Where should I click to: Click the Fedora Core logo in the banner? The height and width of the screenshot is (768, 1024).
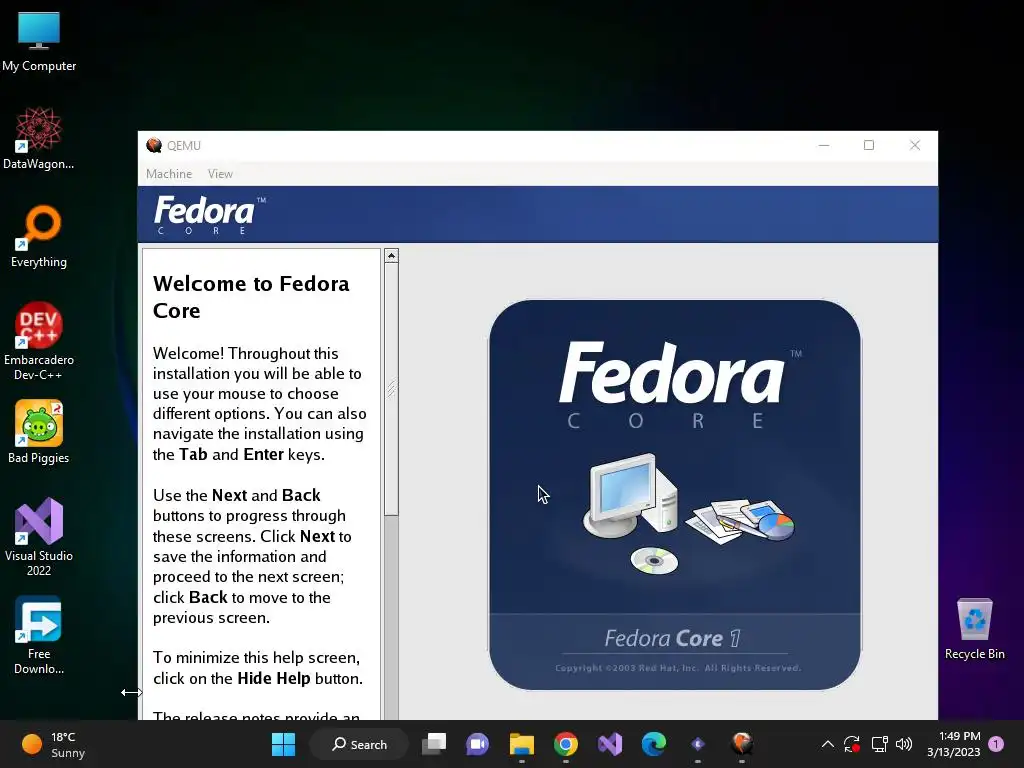click(209, 215)
